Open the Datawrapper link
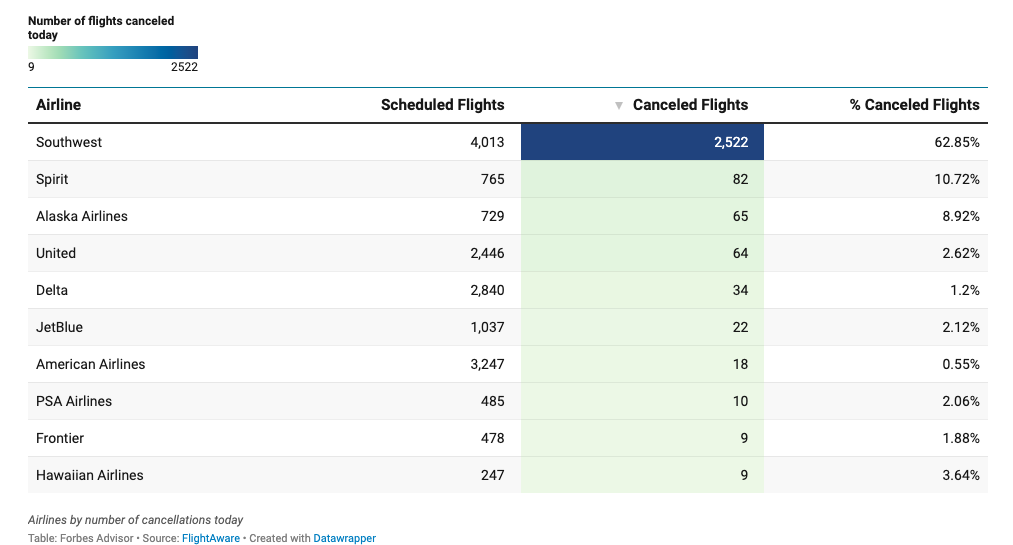Image resolution: width=1013 pixels, height=545 pixels. [x=344, y=538]
